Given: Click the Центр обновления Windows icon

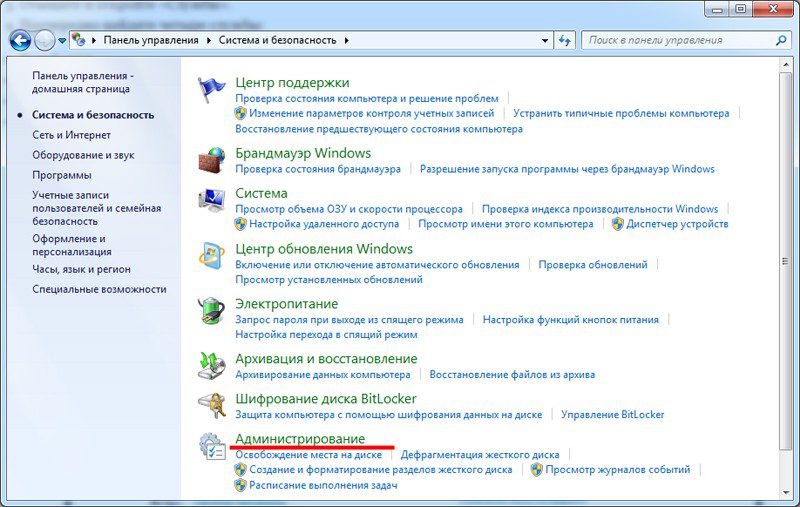Looking at the screenshot, I should (x=211, y=256).
